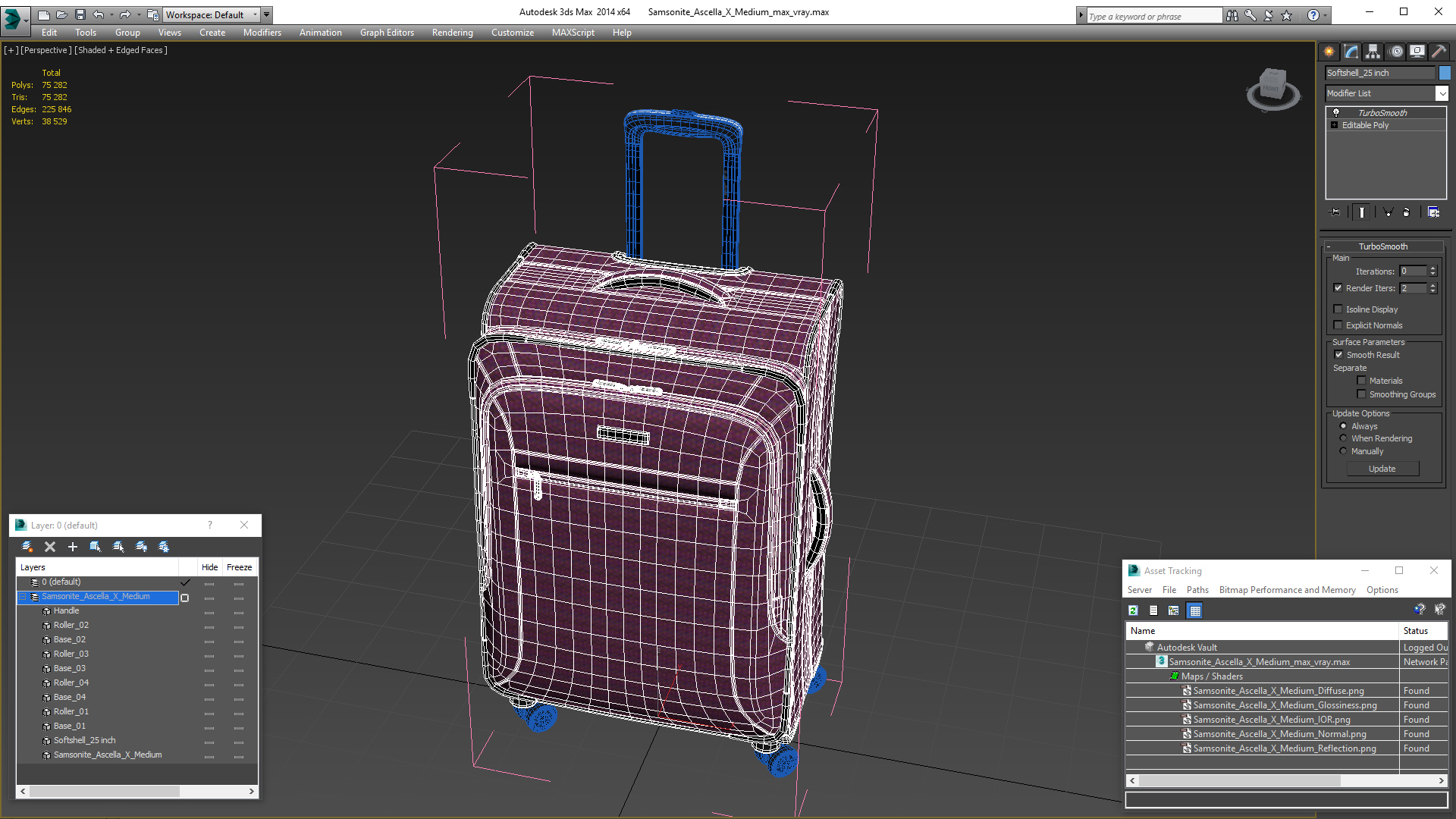
Task: Expand the Editable Poly stack entry
Action: (x=1335, y=125)
